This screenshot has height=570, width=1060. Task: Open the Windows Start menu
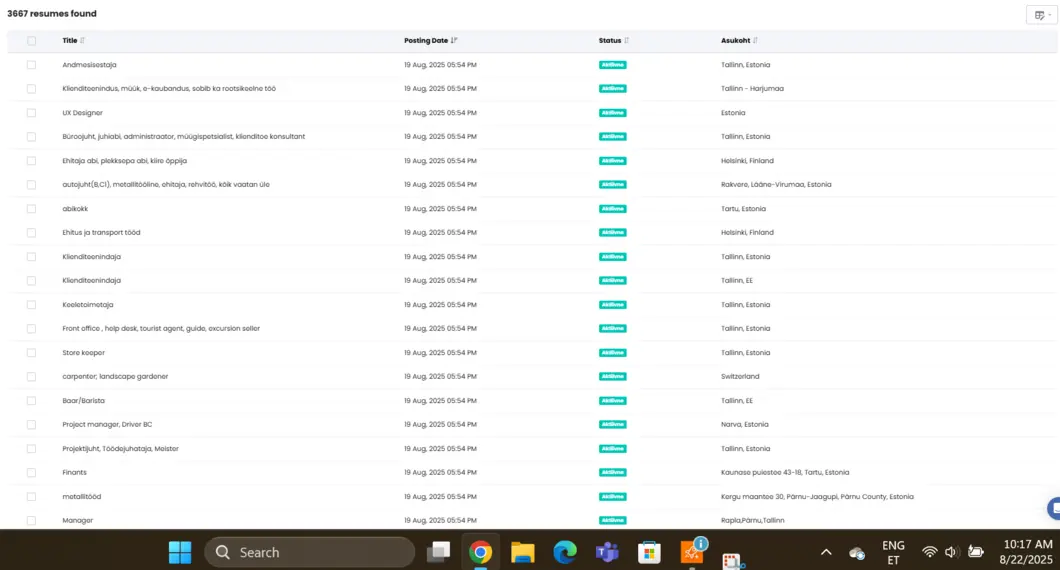(180, 552)
